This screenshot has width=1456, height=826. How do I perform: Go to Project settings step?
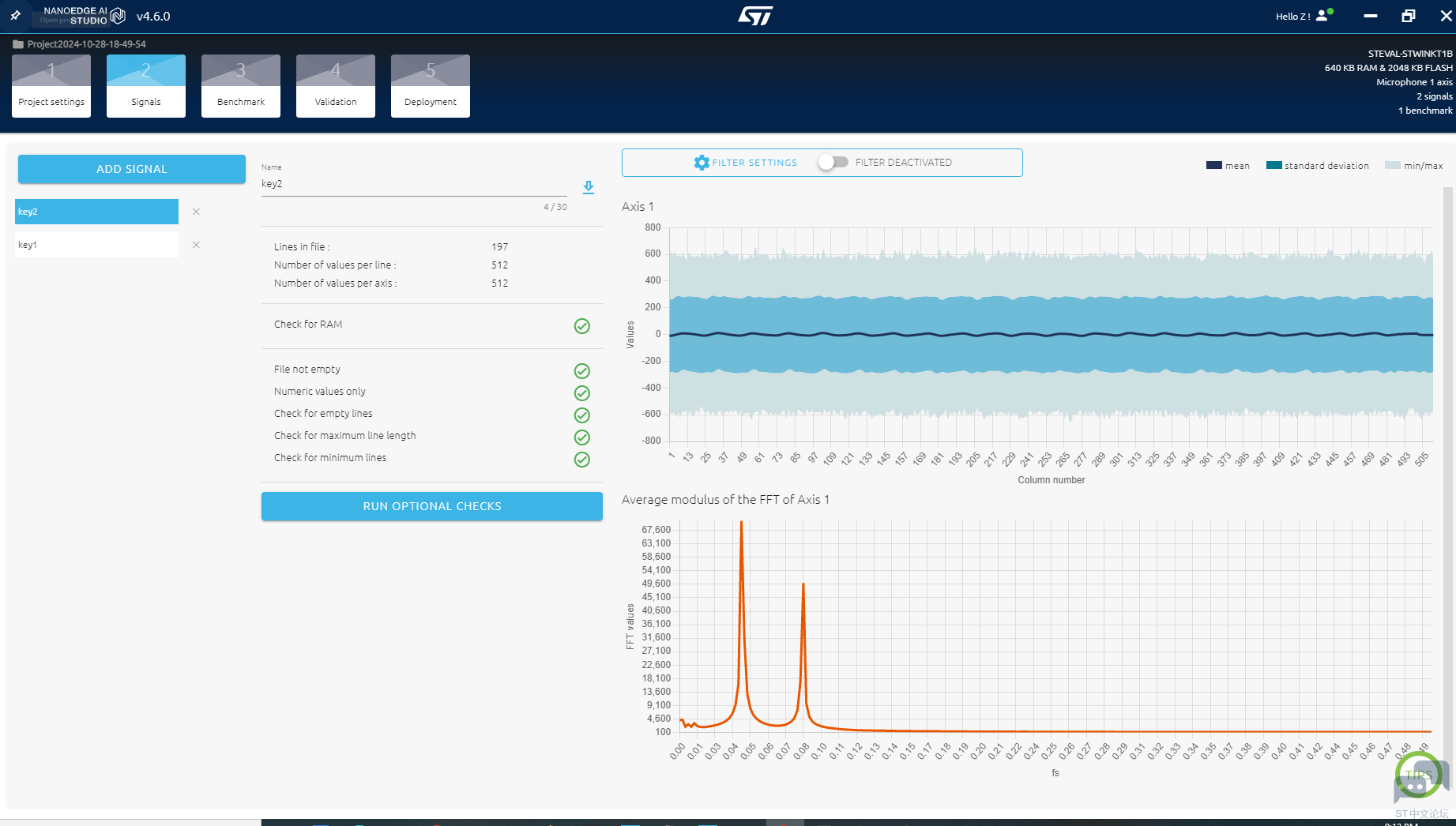51,86
